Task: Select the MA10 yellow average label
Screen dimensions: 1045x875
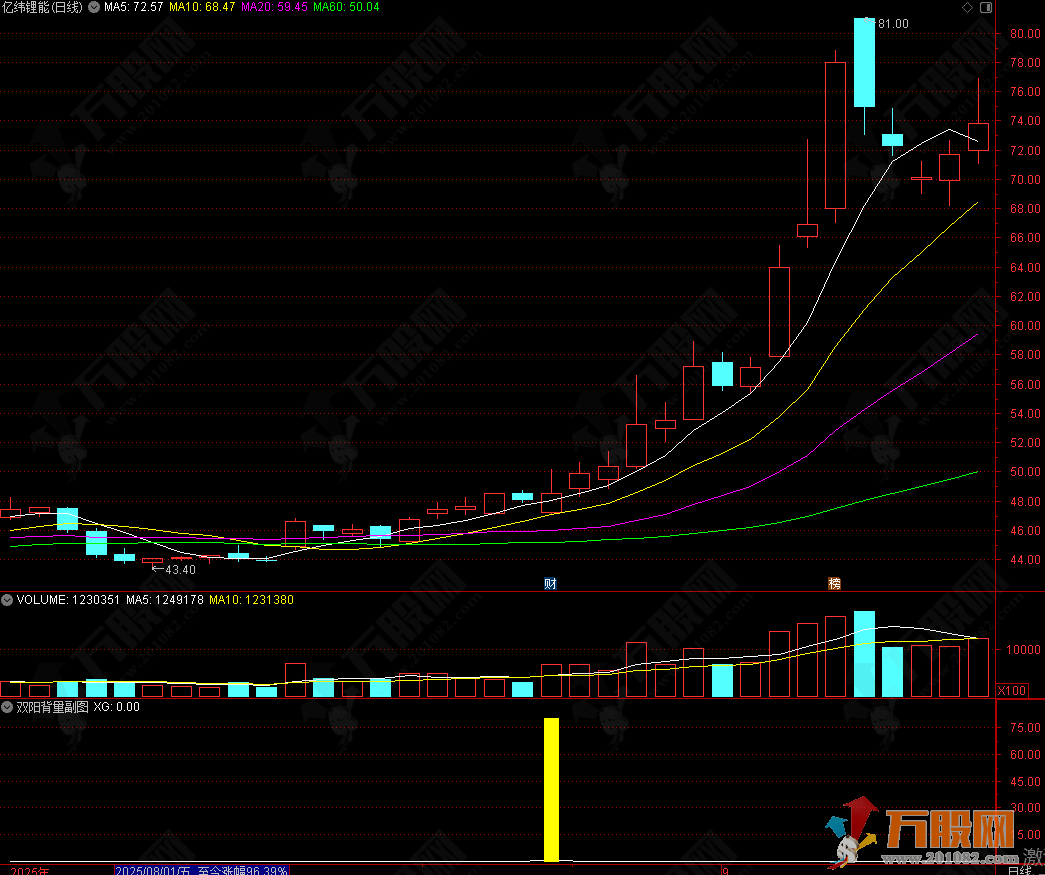Action: (x=203, y=7)
